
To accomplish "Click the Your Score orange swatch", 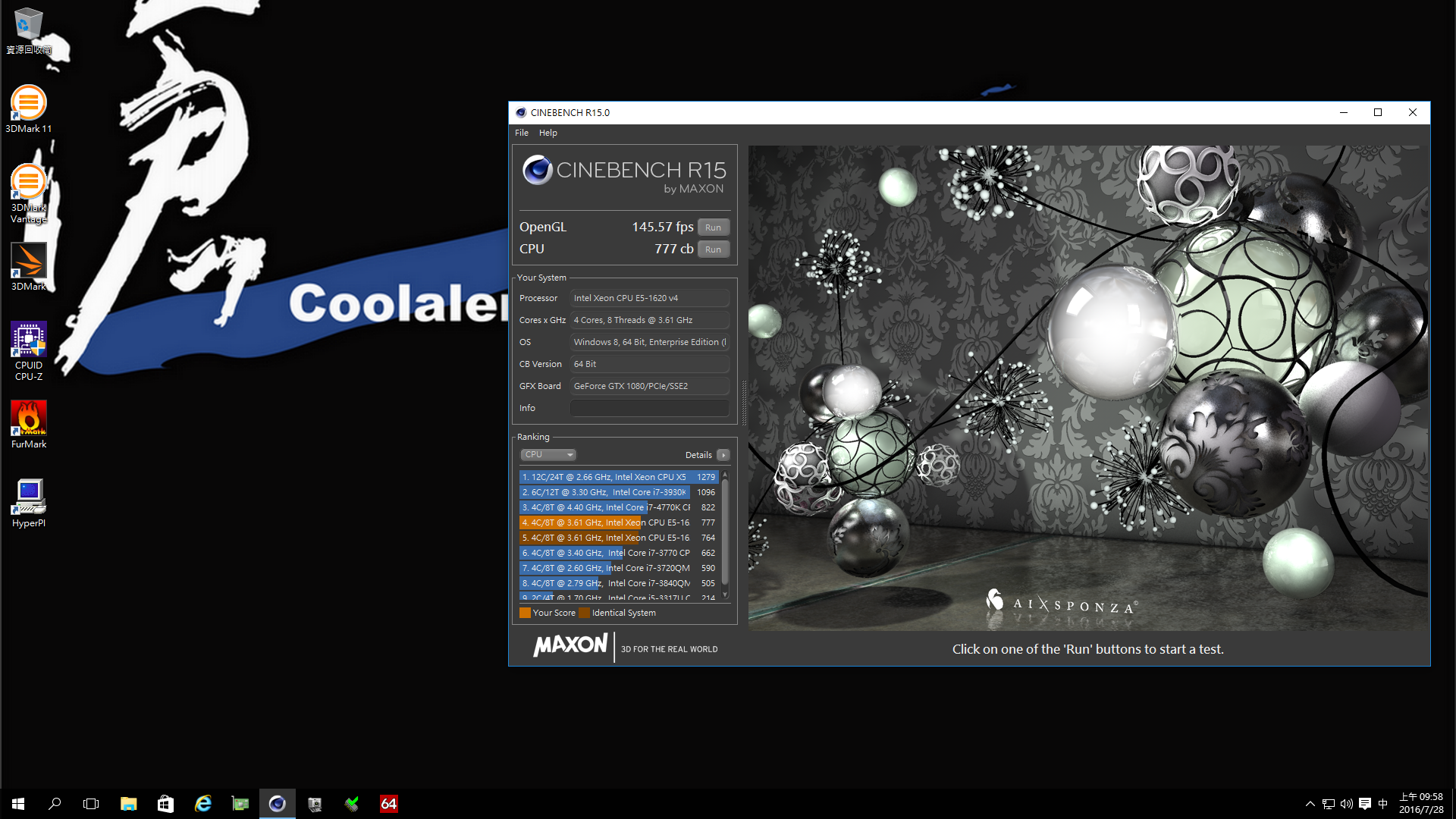I will 525,613.
